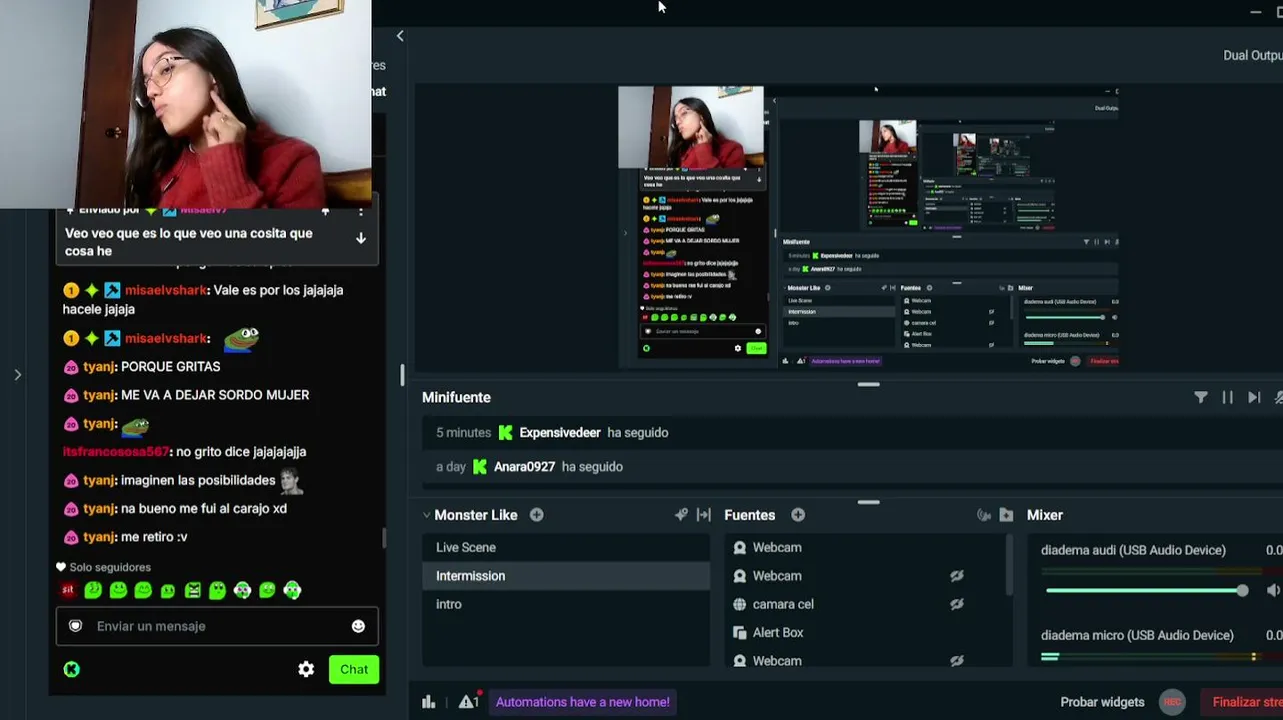Screen dimensions: 1283x720
Task: Open emoji picker in message box
Action: pyautogui.click(x=358, y=626)
